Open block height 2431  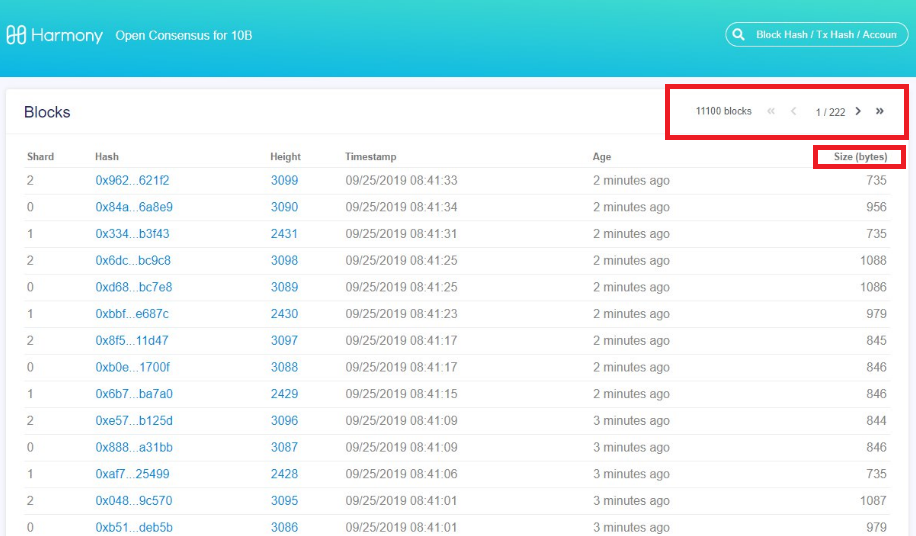click(x=284, y=234)
